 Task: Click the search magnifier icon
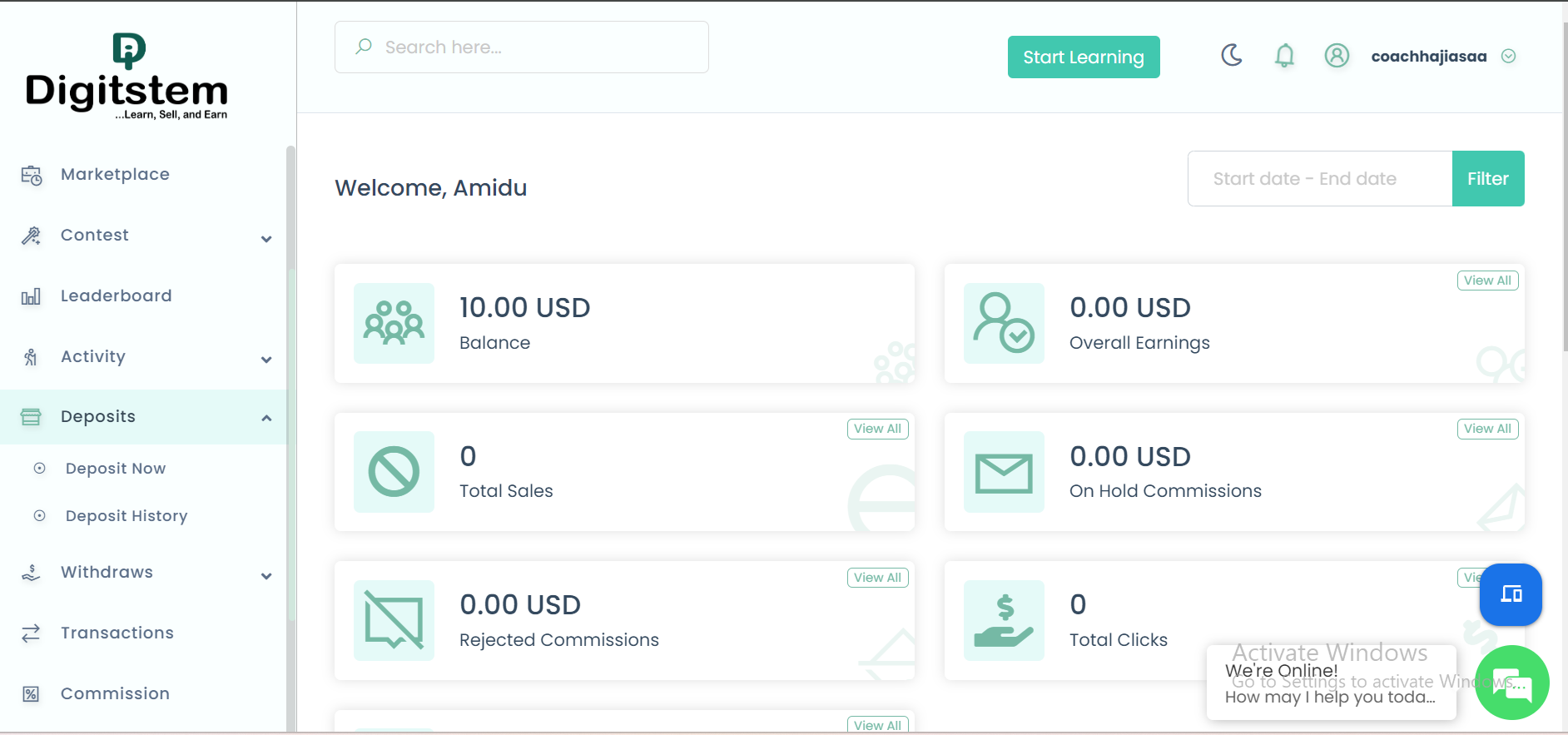pyautogui.click(x=364, y=47)
